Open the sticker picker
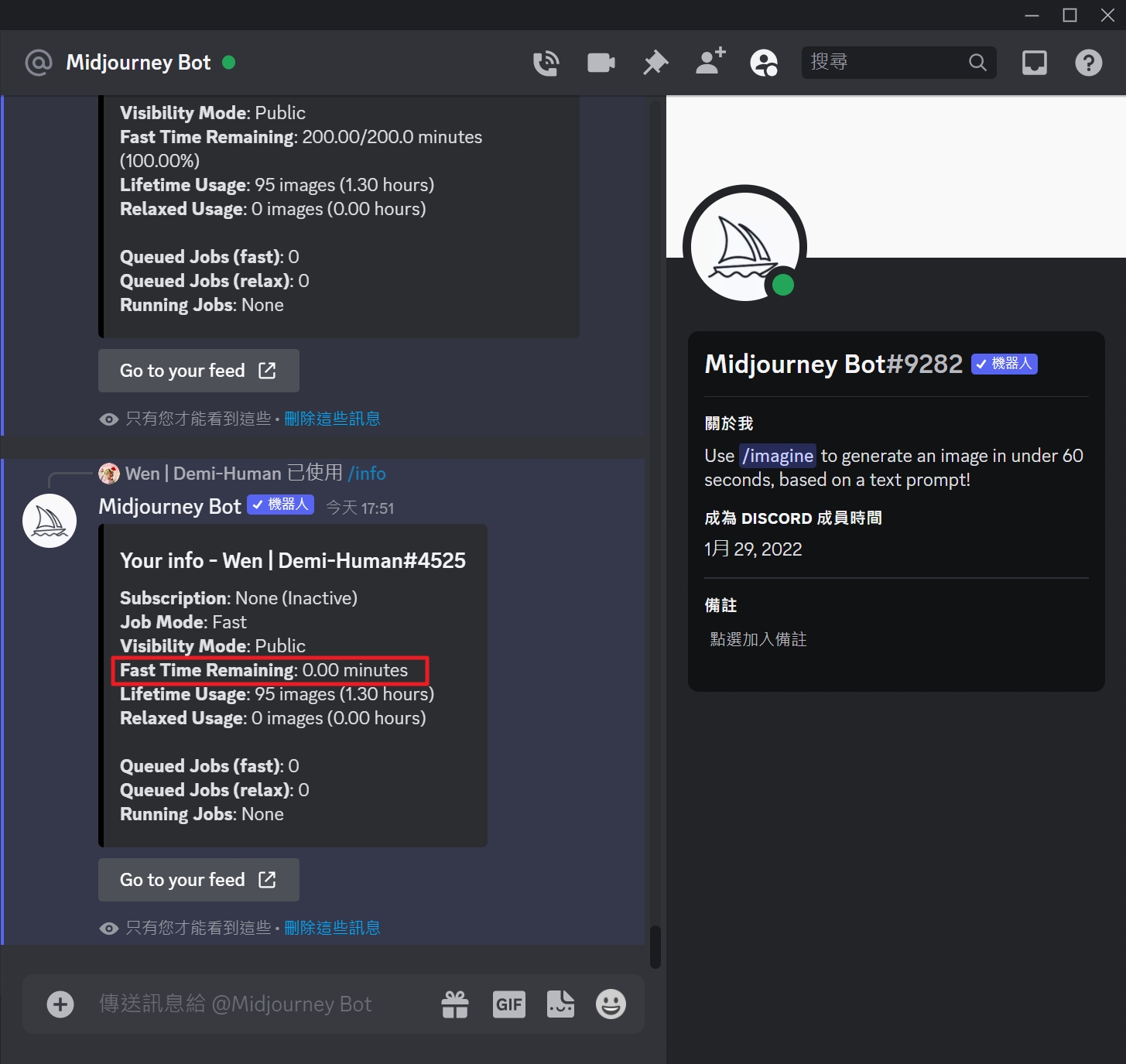 point(560,1004)
